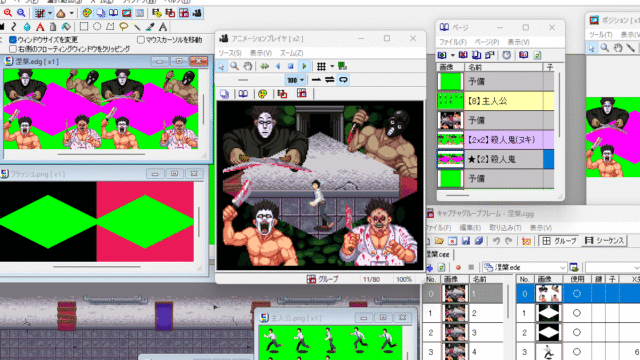Toggle loop playback icon in Animation Player
640x360 pixels.
(x=343, y=80)
